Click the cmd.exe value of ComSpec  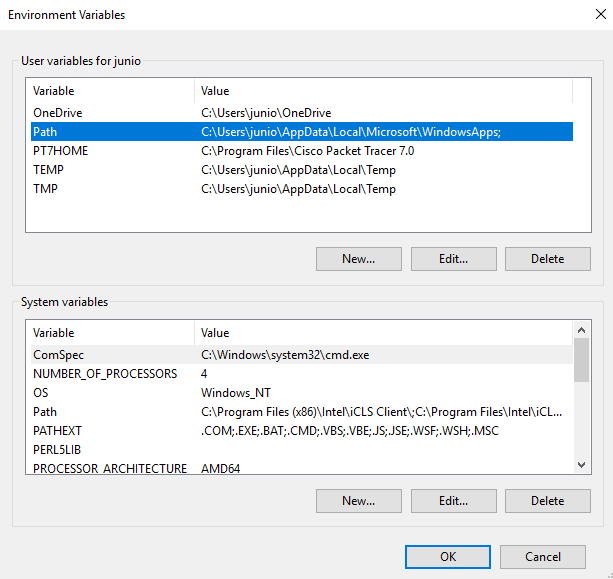coord(285,355)
